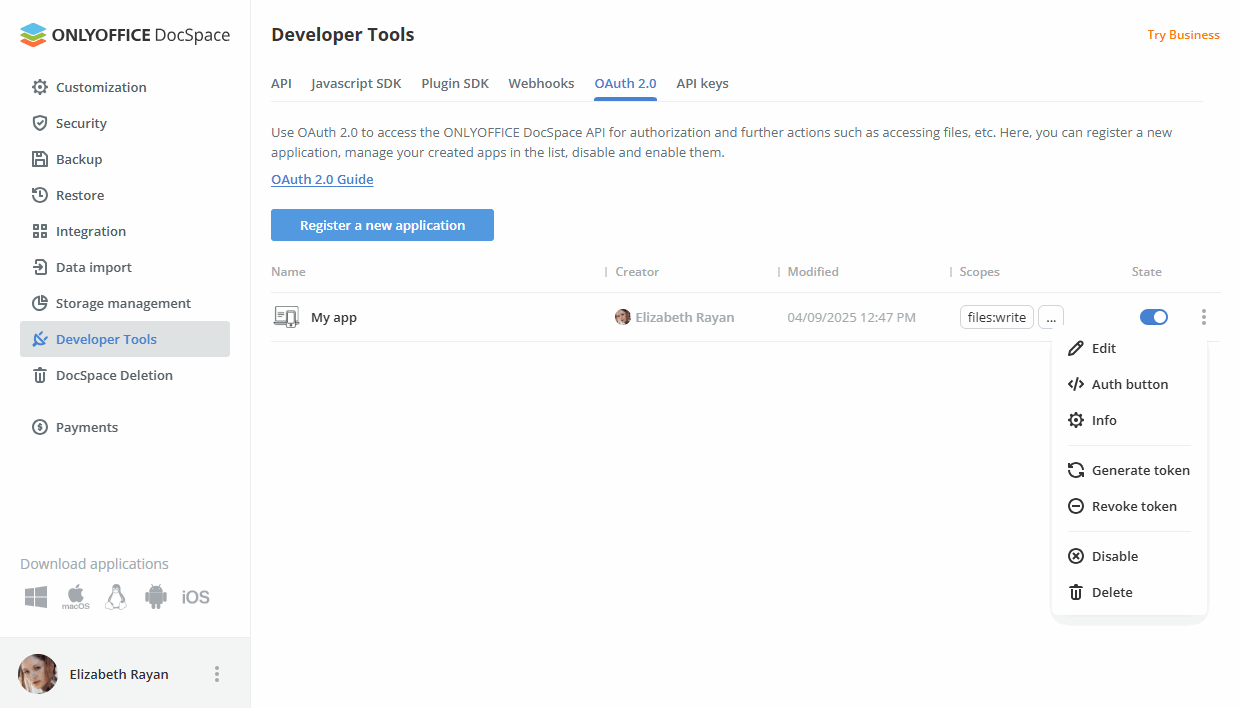Download the Linux desktop application
The height and width of the screenshot is (708, 1240).
click(115, 596)
